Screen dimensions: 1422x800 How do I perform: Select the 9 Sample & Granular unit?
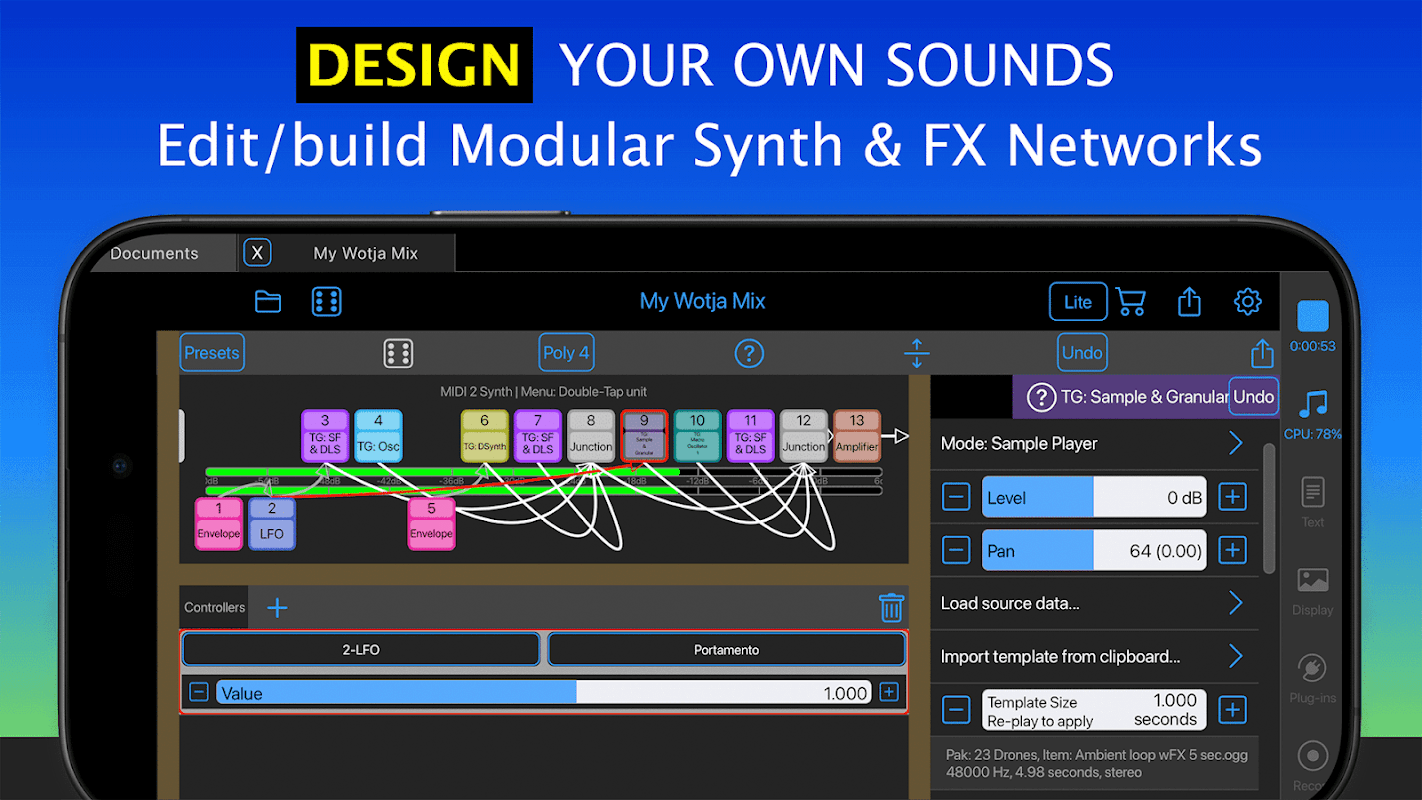[644, 436]
